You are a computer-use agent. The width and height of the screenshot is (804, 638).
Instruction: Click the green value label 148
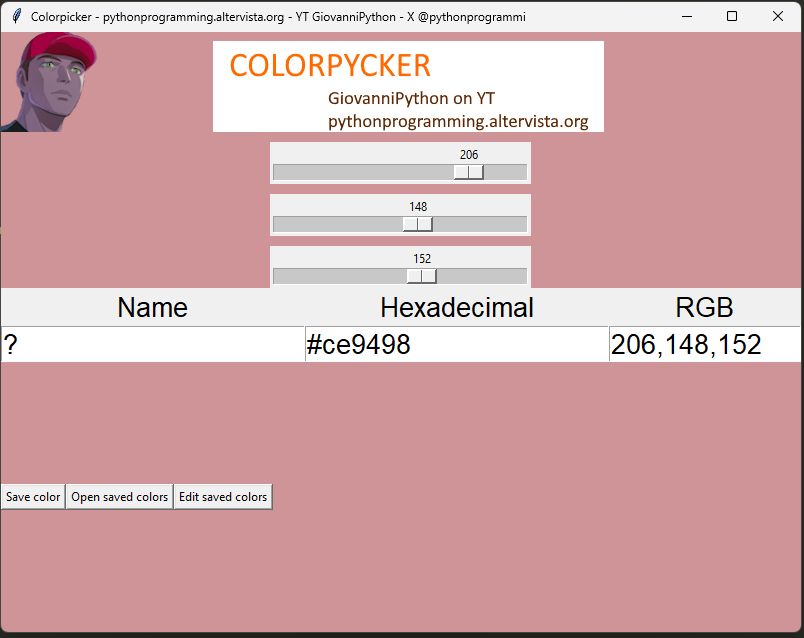click(x=418, y=207)
